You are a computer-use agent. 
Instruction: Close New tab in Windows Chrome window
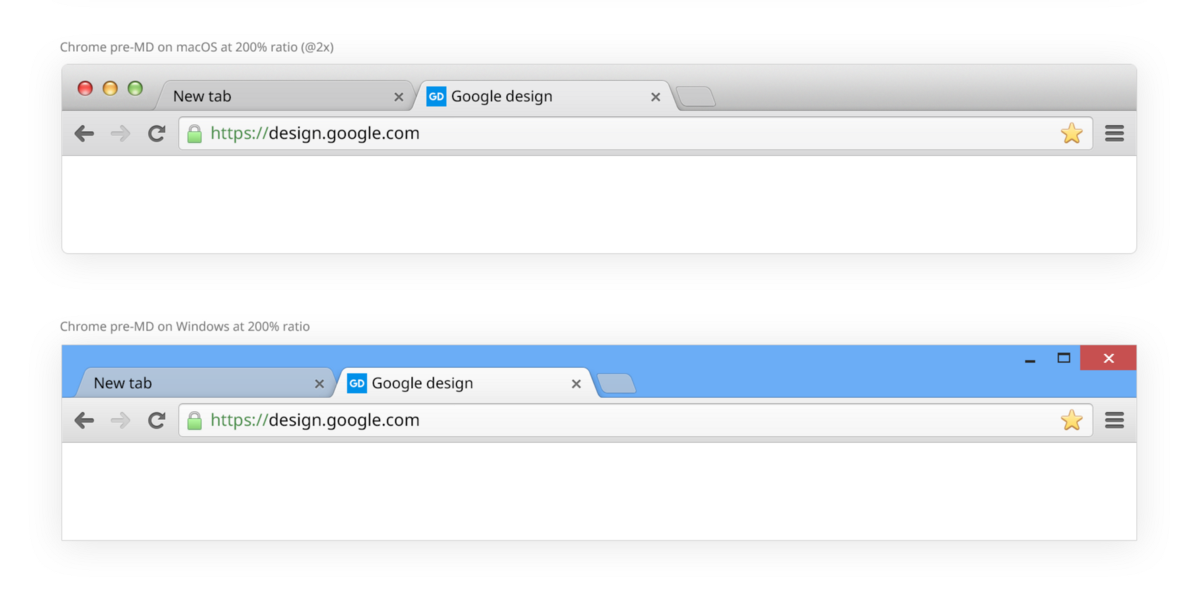pos(319,384)
